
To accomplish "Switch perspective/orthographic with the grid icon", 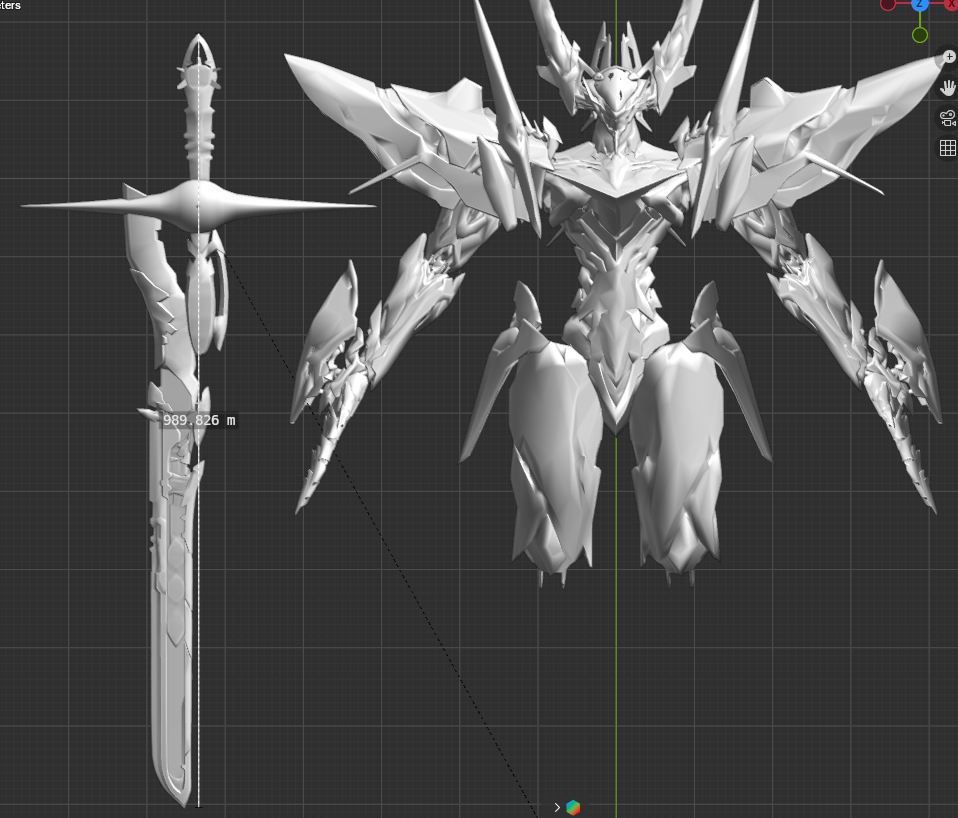I will (948, 148).
